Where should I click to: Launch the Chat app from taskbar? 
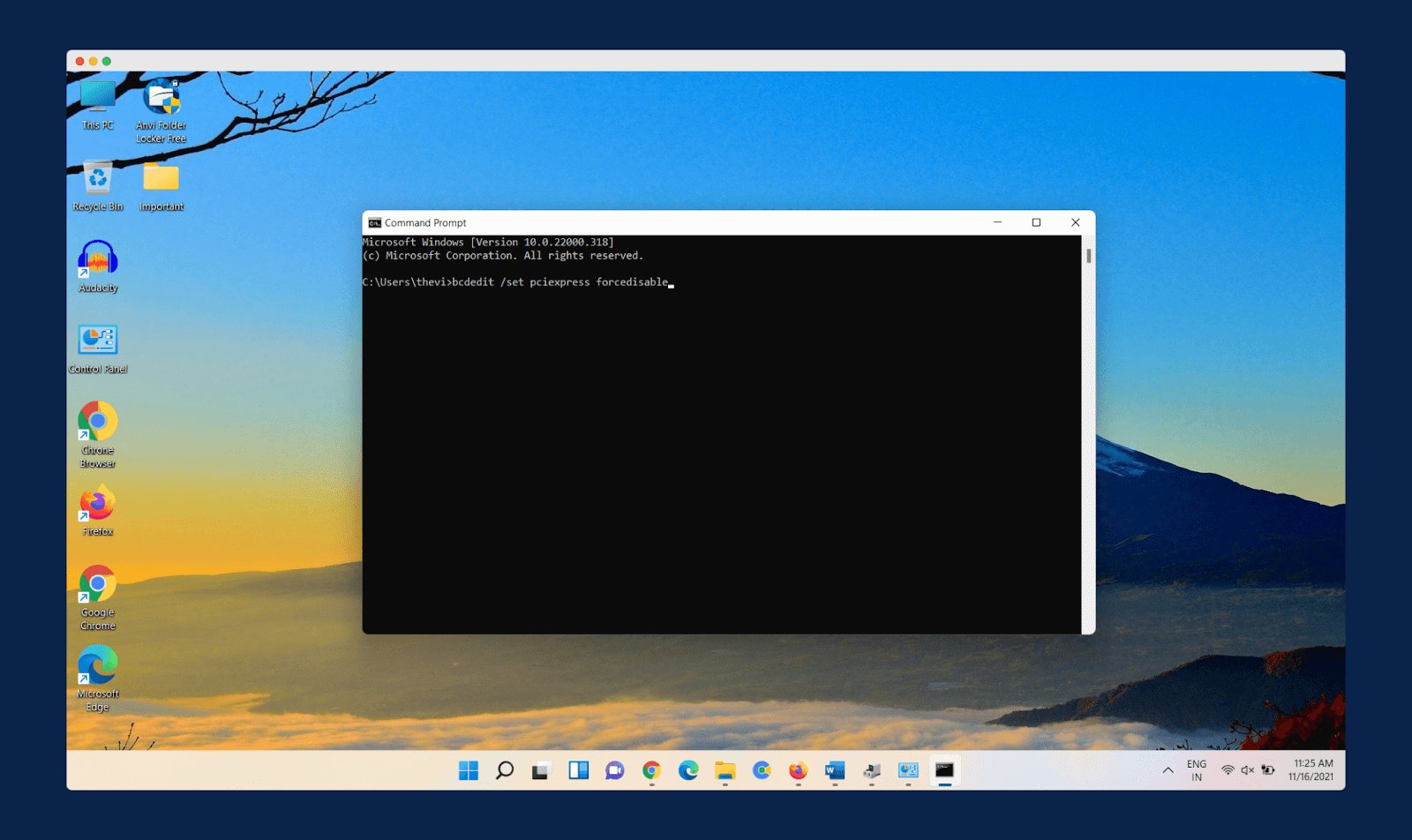pyautogui.click(x=614, y=770)
